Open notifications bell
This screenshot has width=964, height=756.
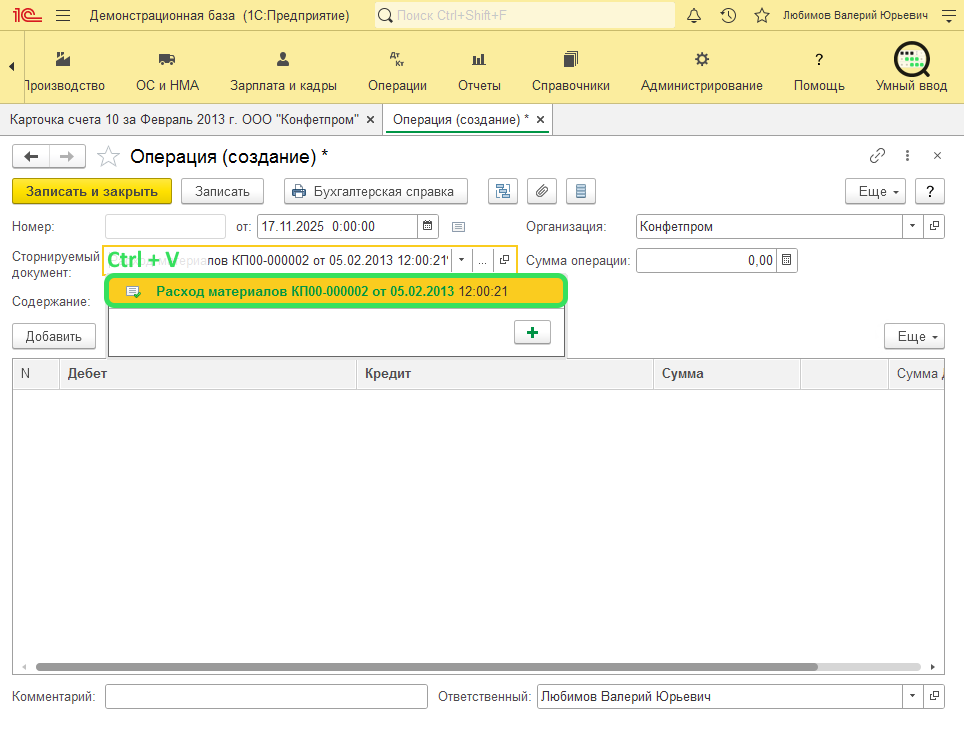pyautogui.click(x=693, y=15)
